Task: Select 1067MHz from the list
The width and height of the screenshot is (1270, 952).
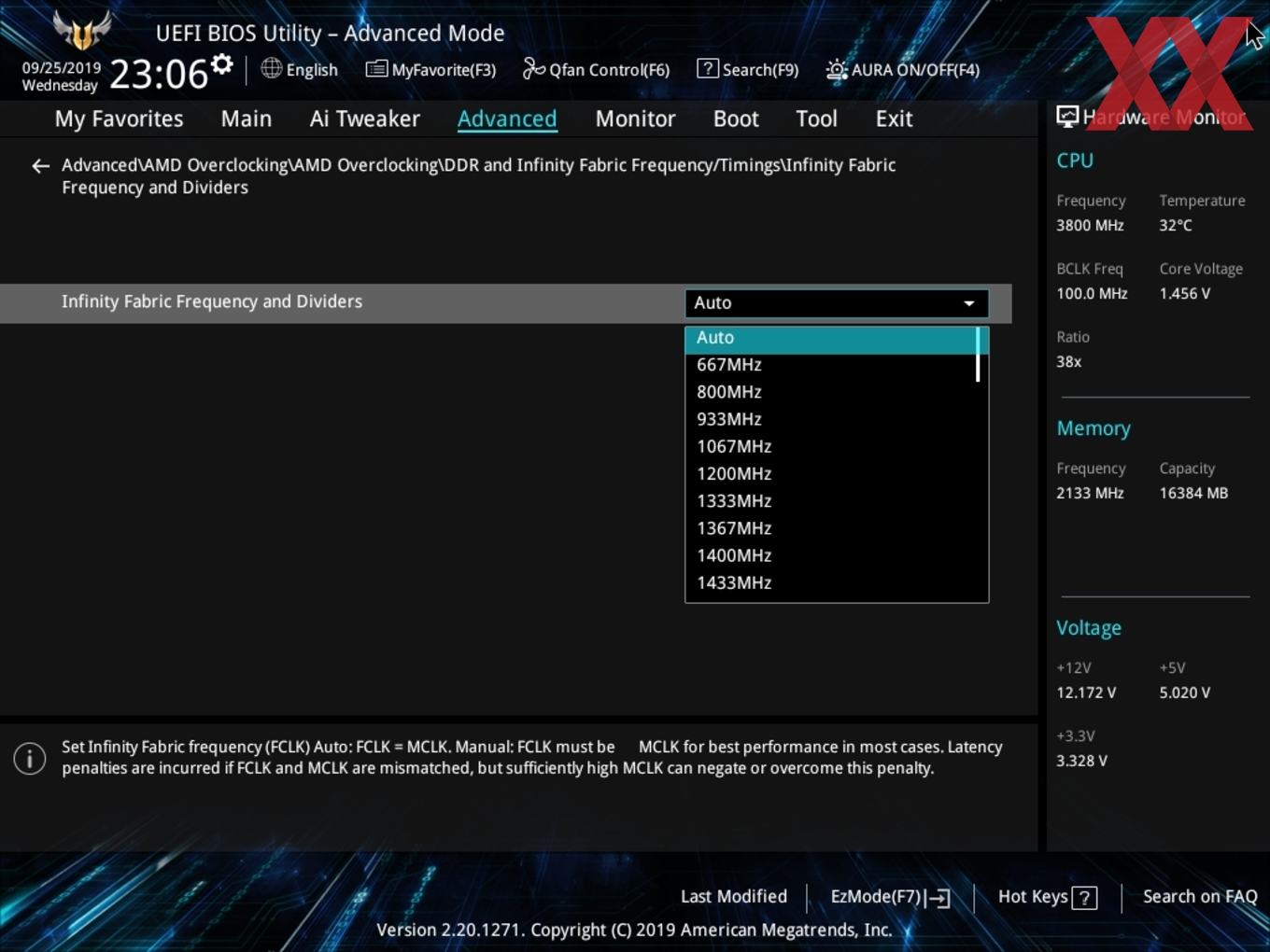Action: (x=830, y=446)
